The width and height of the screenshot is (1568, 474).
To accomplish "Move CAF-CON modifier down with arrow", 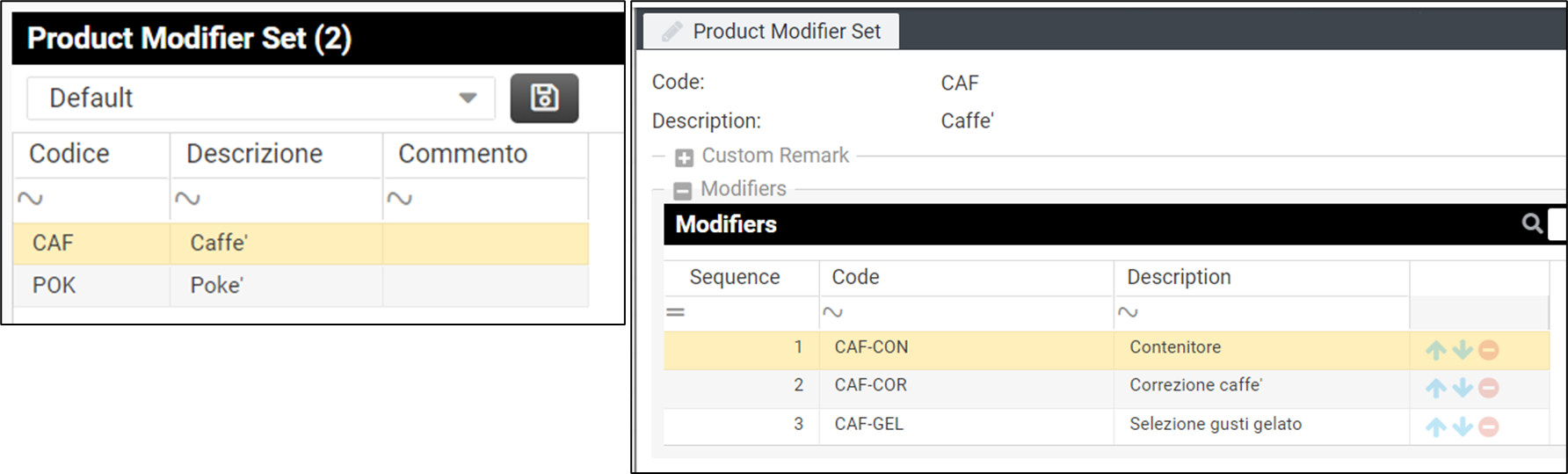I will point(1463,350).
